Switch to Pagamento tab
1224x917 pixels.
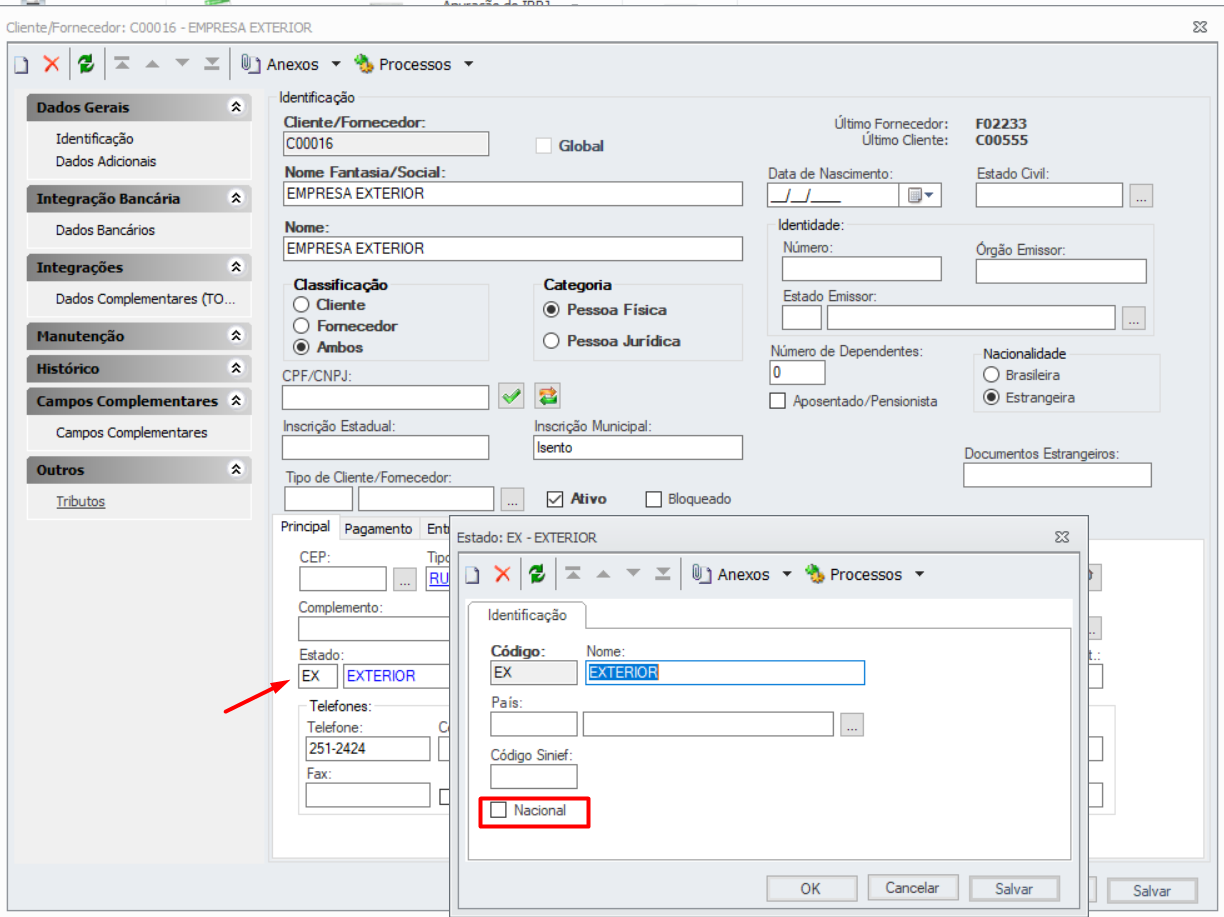378,529
